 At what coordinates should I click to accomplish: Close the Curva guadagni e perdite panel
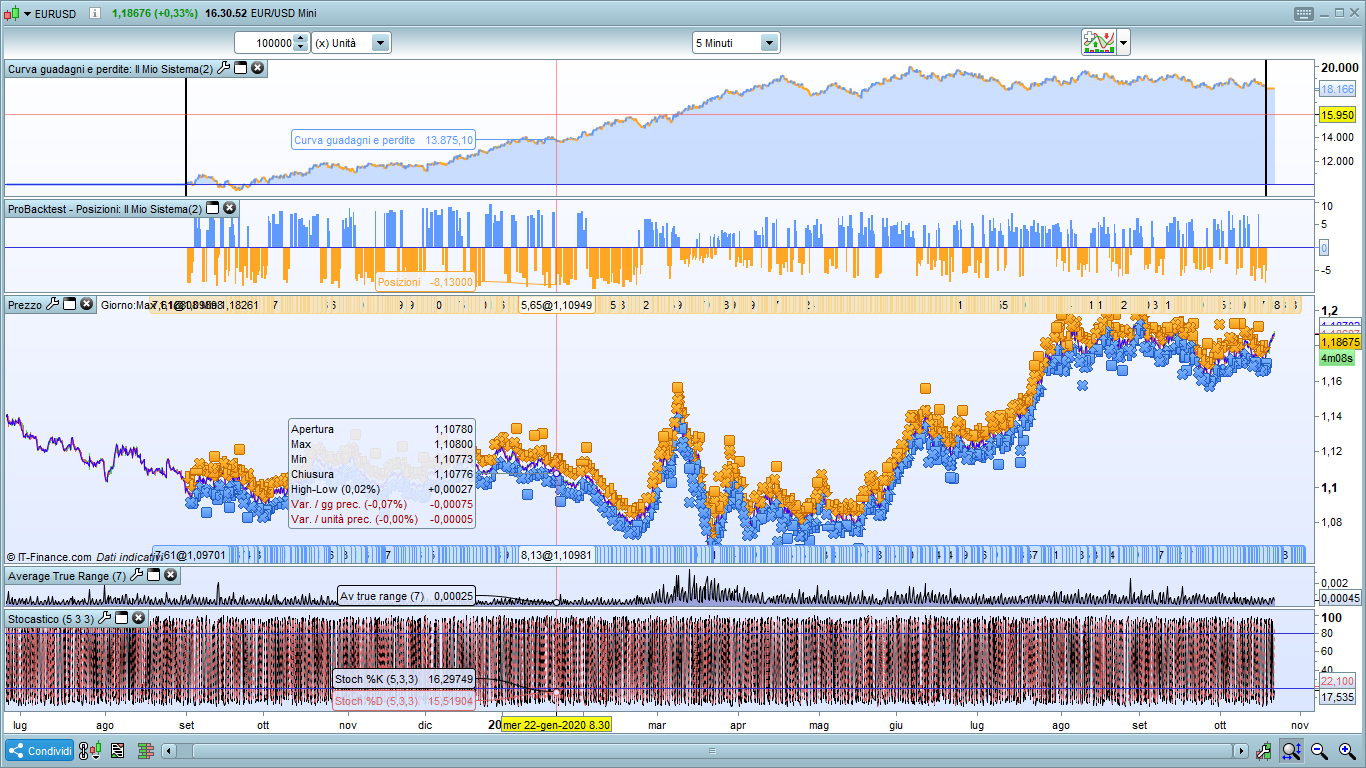pyautogui.click(x=258, y=68)
